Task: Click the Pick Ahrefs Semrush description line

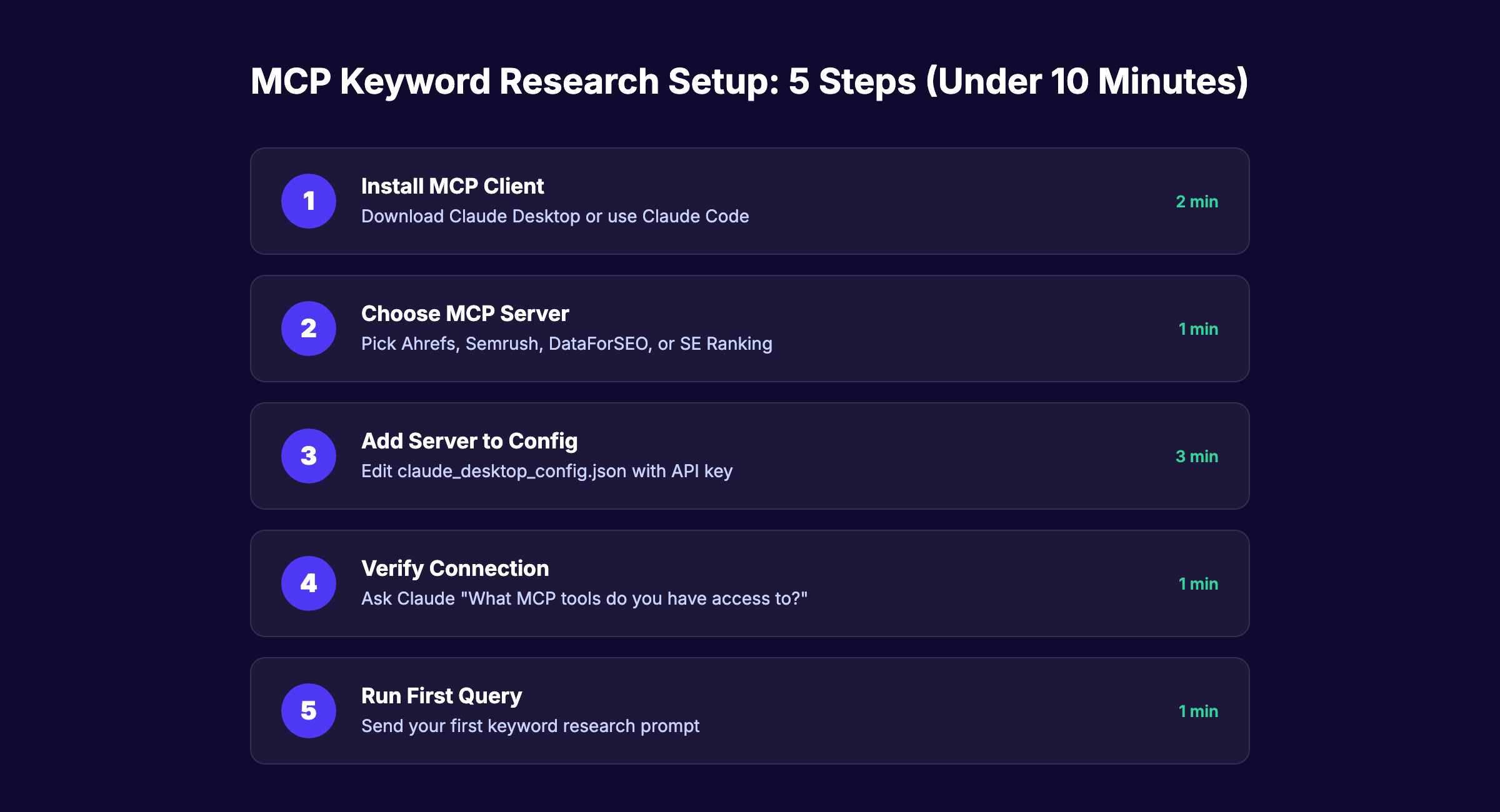Action: point(566,343)
